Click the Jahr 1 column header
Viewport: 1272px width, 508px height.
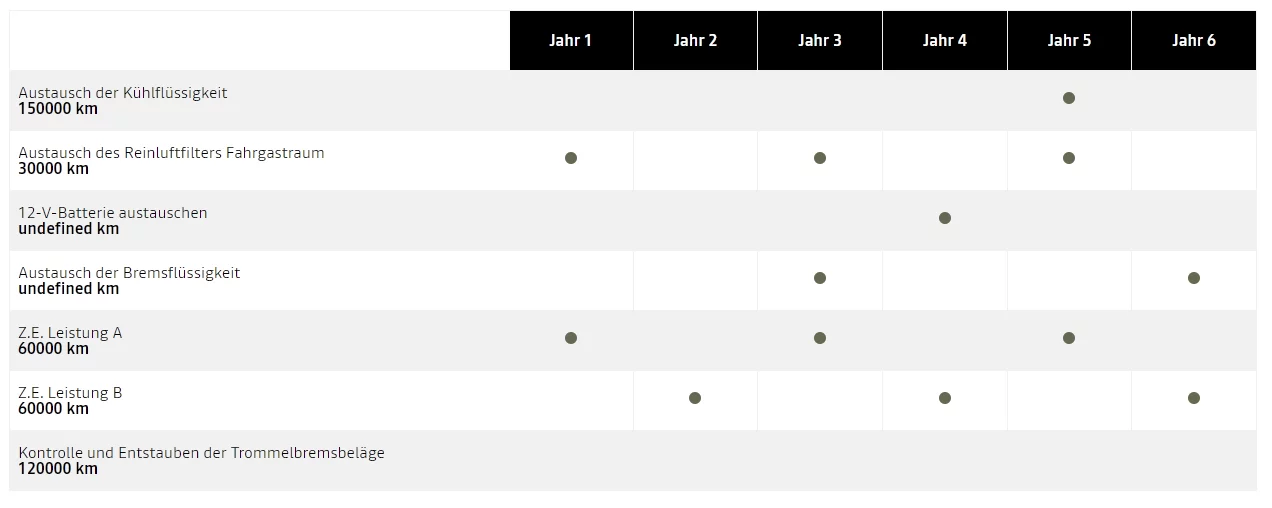click(x=571, y=41)
